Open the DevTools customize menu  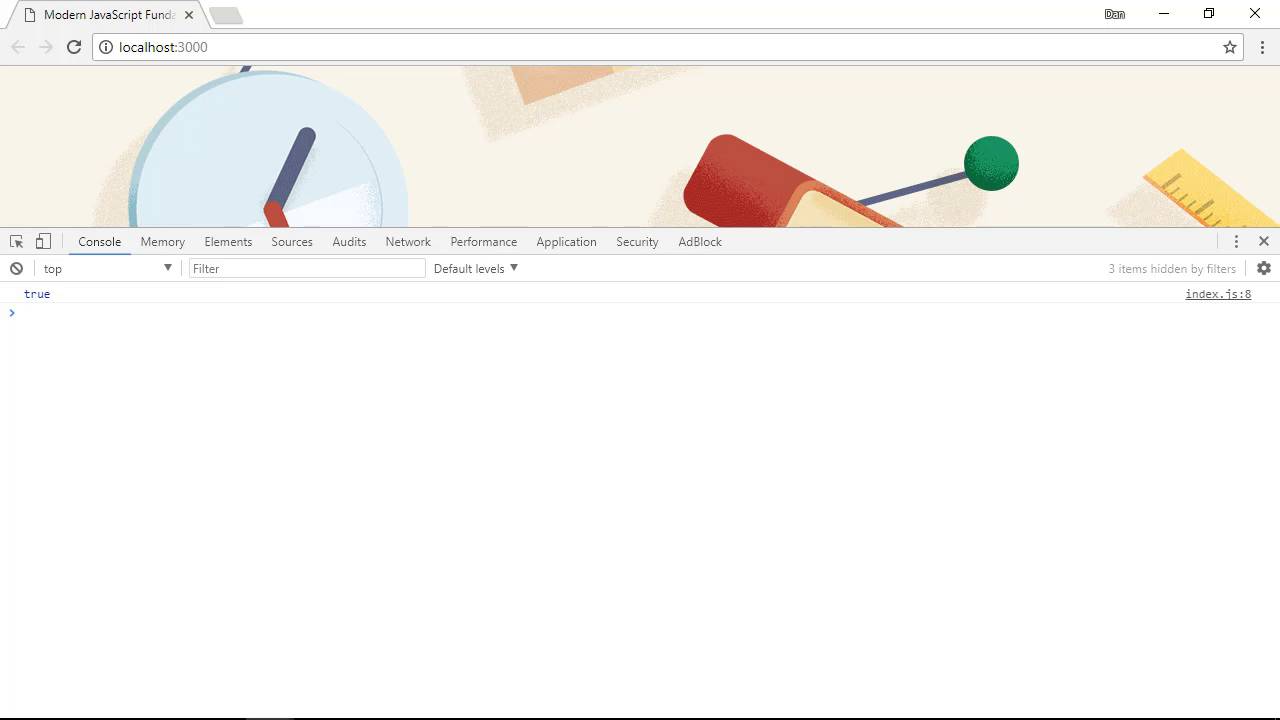[x=1236, y=241]
